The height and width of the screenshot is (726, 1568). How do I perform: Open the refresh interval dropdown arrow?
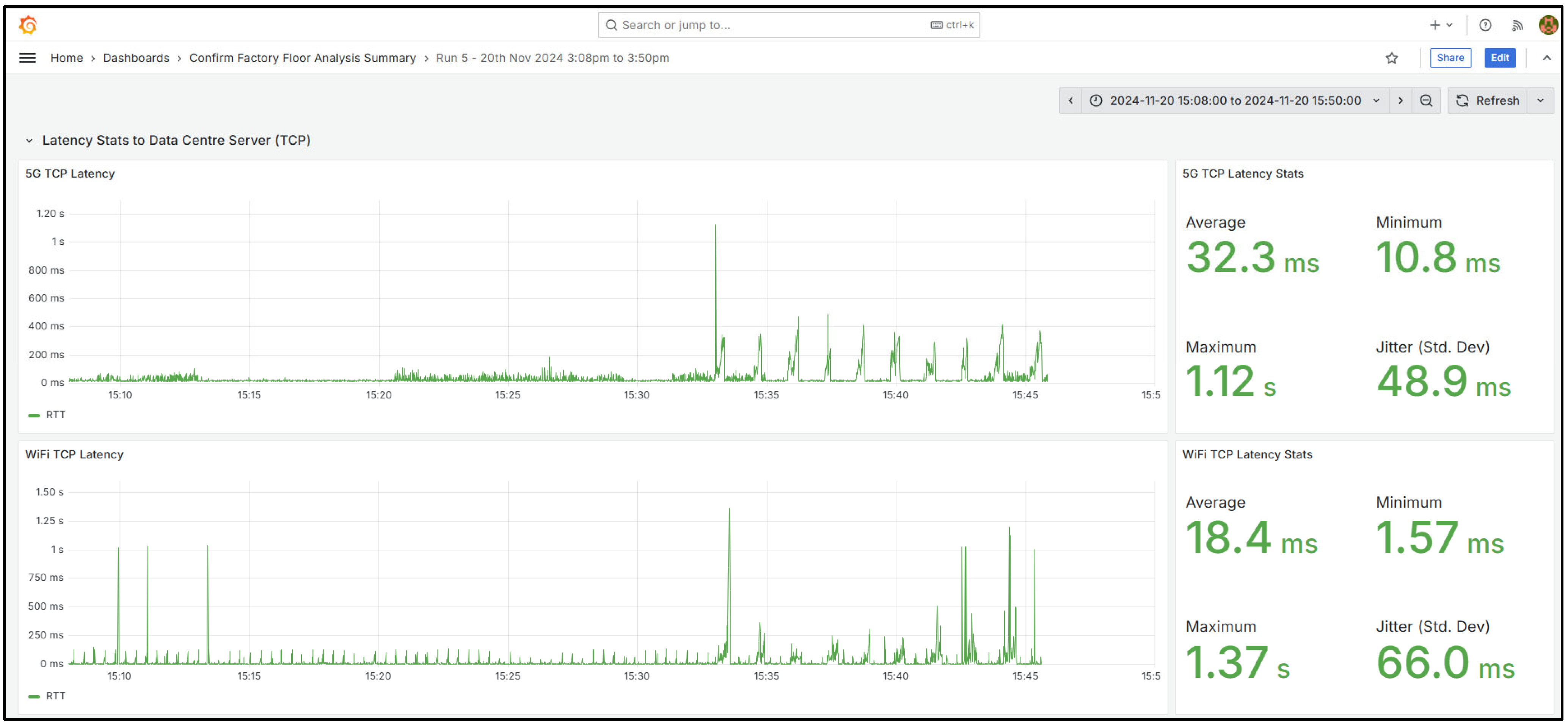point(1540,100)
